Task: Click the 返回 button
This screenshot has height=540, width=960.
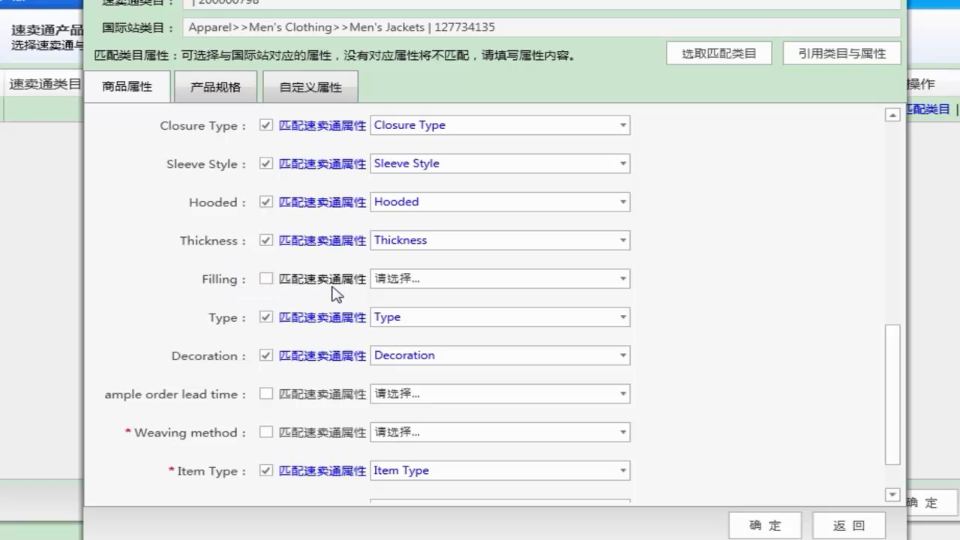Action: (x=849, y=525)
